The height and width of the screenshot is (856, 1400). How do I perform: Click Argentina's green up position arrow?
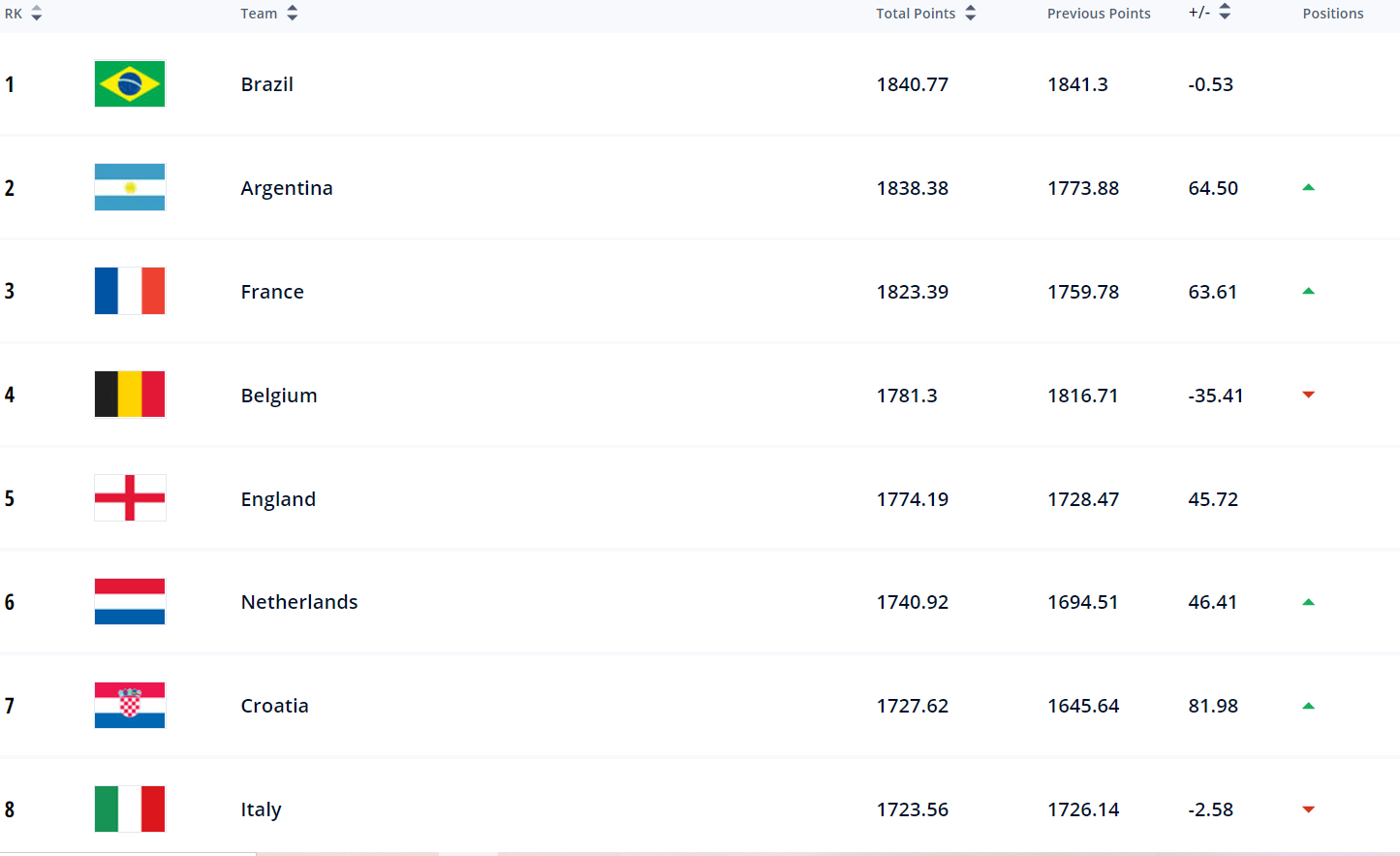[1308, 187]
